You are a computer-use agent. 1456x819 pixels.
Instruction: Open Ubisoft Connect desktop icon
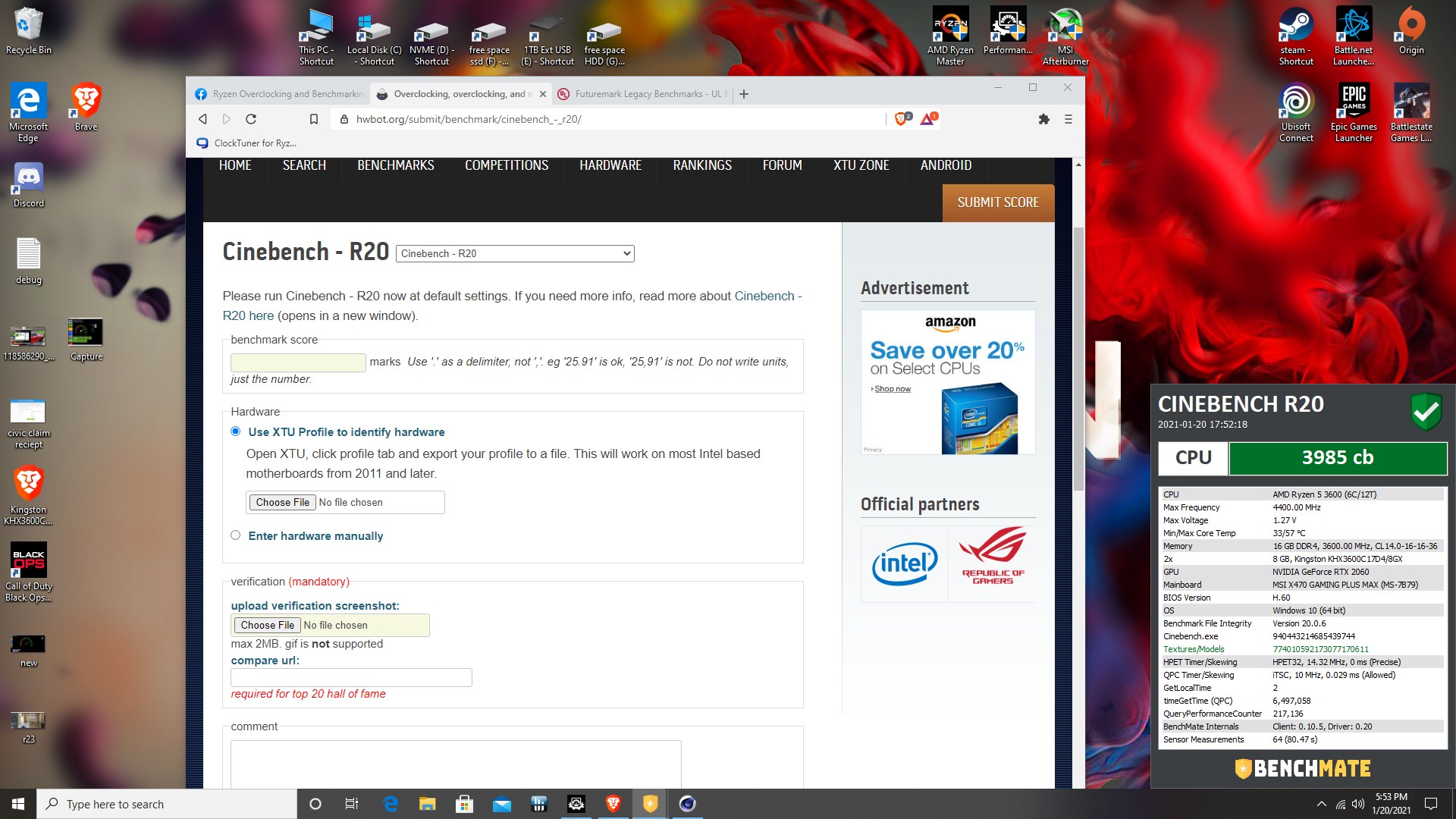point(1296,112)
